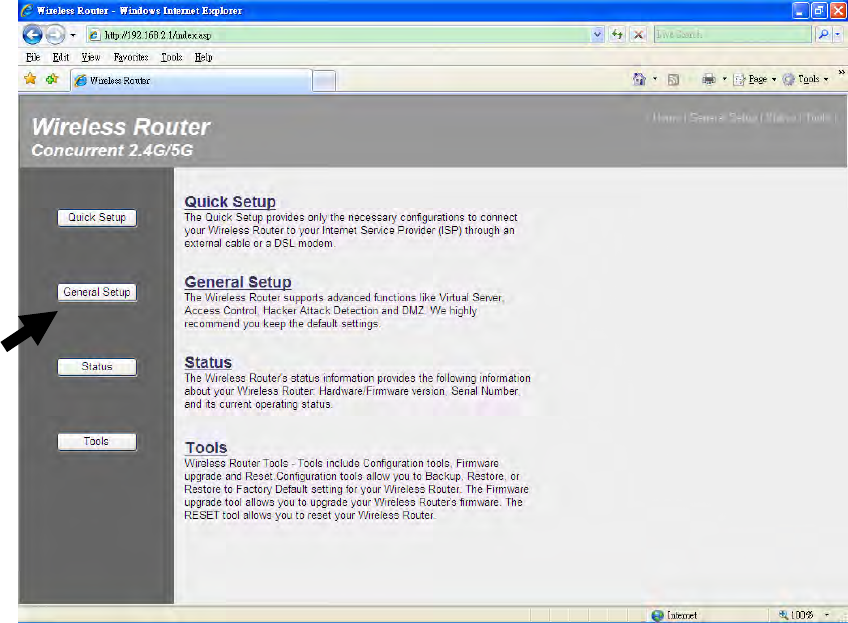
Task: Click the Quick Setup heading link
Action: tap(230, 202)
